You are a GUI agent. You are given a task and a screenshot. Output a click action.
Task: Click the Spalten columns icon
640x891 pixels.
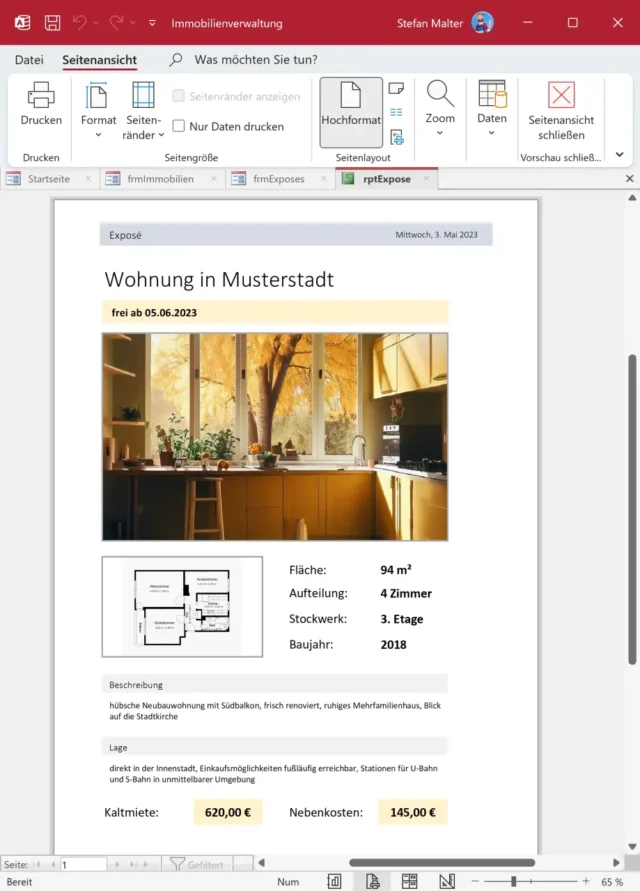click(396, 113)
